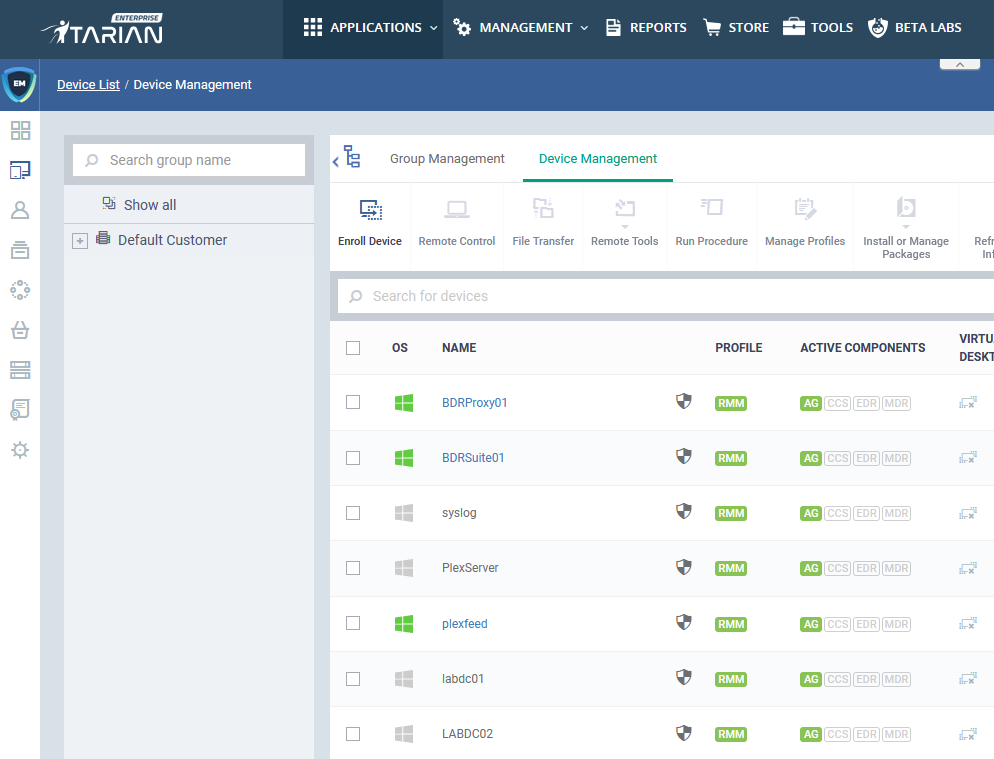The image size is (994, 759).
Task: Focus the Search group name field
Action: point(189,160)
